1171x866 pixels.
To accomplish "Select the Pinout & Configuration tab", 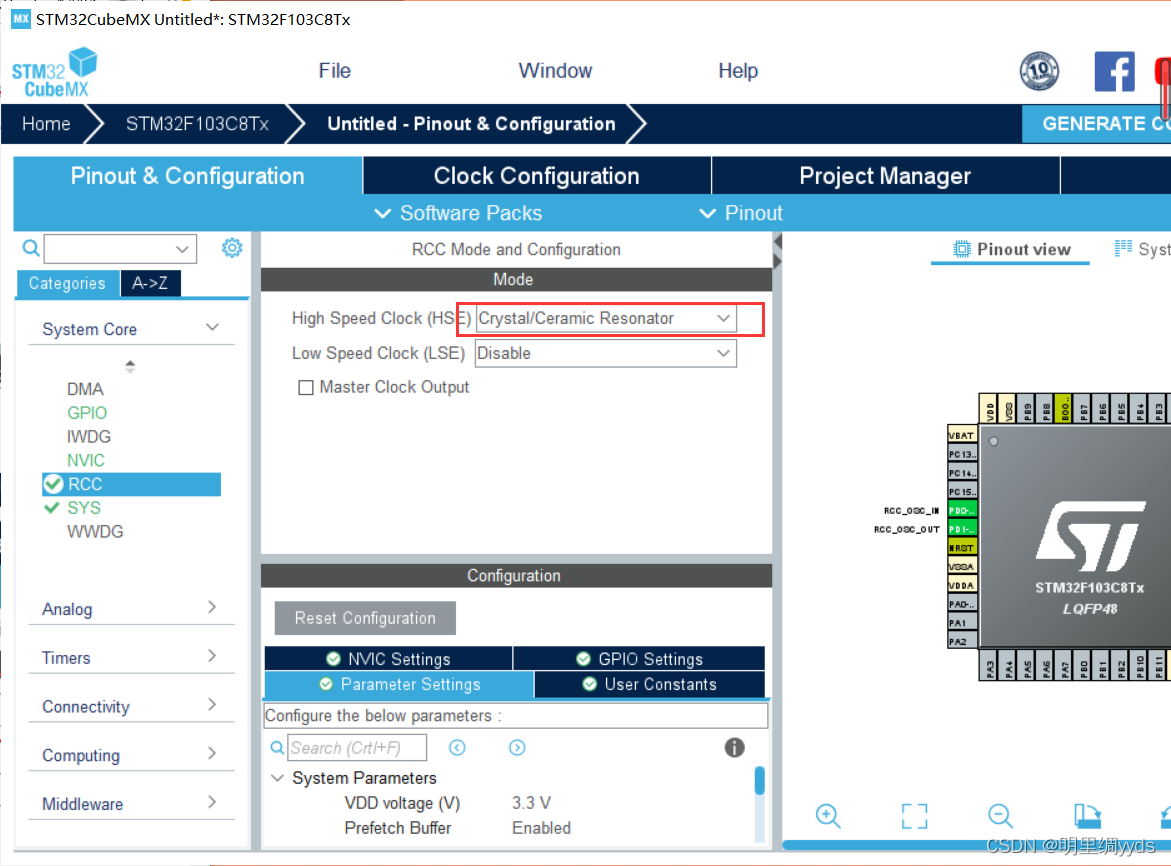I will click(x=187, y=175).
